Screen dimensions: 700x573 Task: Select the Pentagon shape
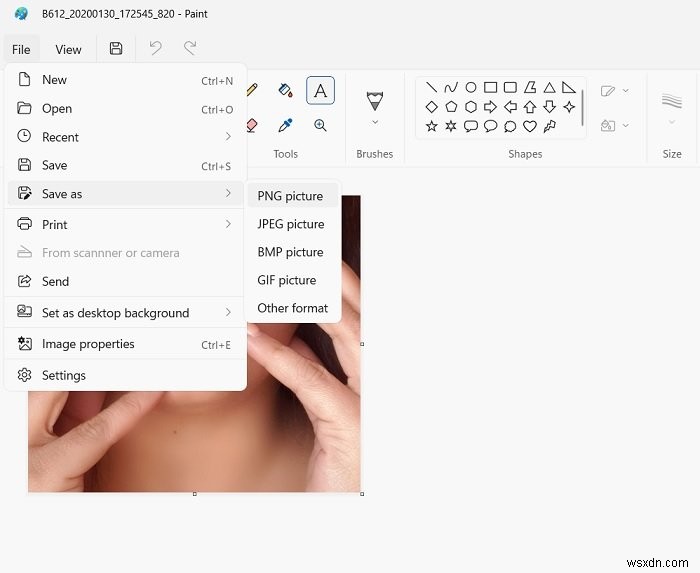(x=451, y=107)
